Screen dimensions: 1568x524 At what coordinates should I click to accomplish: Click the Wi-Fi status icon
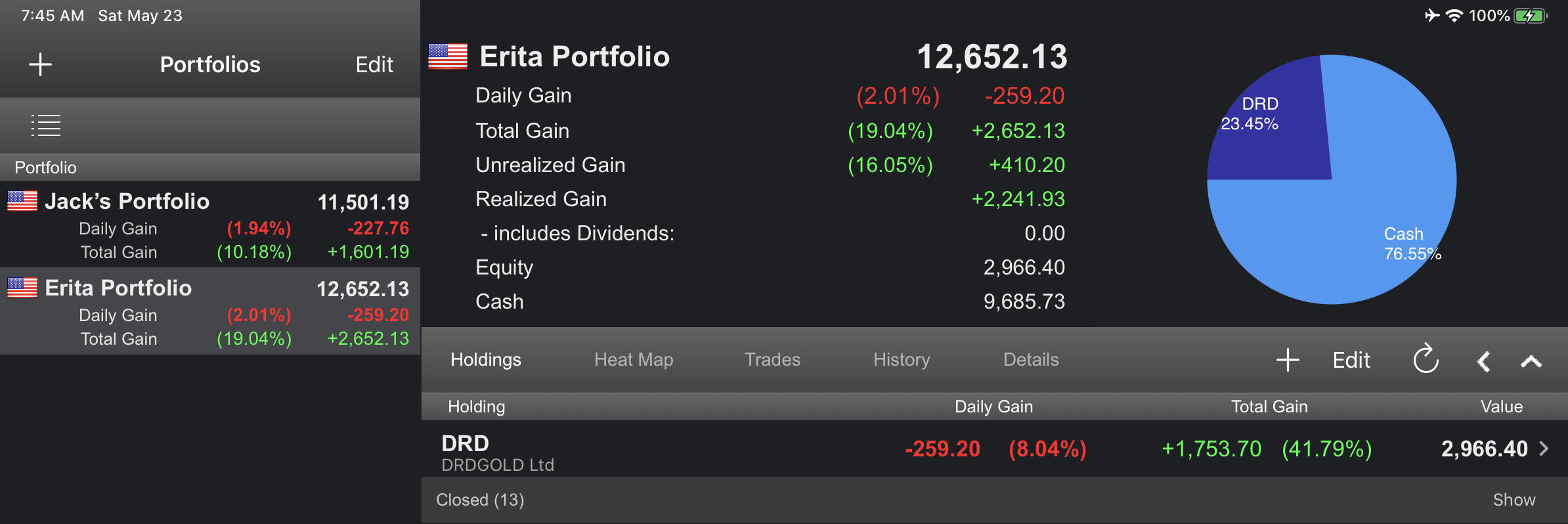pos(1454,16)
